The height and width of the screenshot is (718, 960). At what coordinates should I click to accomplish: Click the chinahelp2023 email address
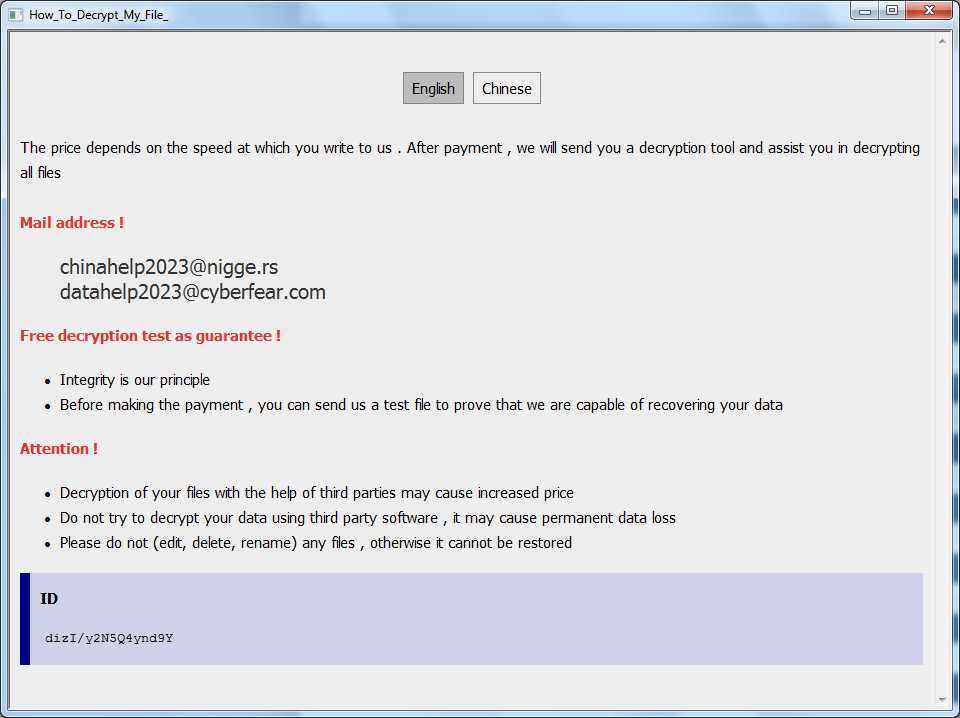tap(169, 267)
